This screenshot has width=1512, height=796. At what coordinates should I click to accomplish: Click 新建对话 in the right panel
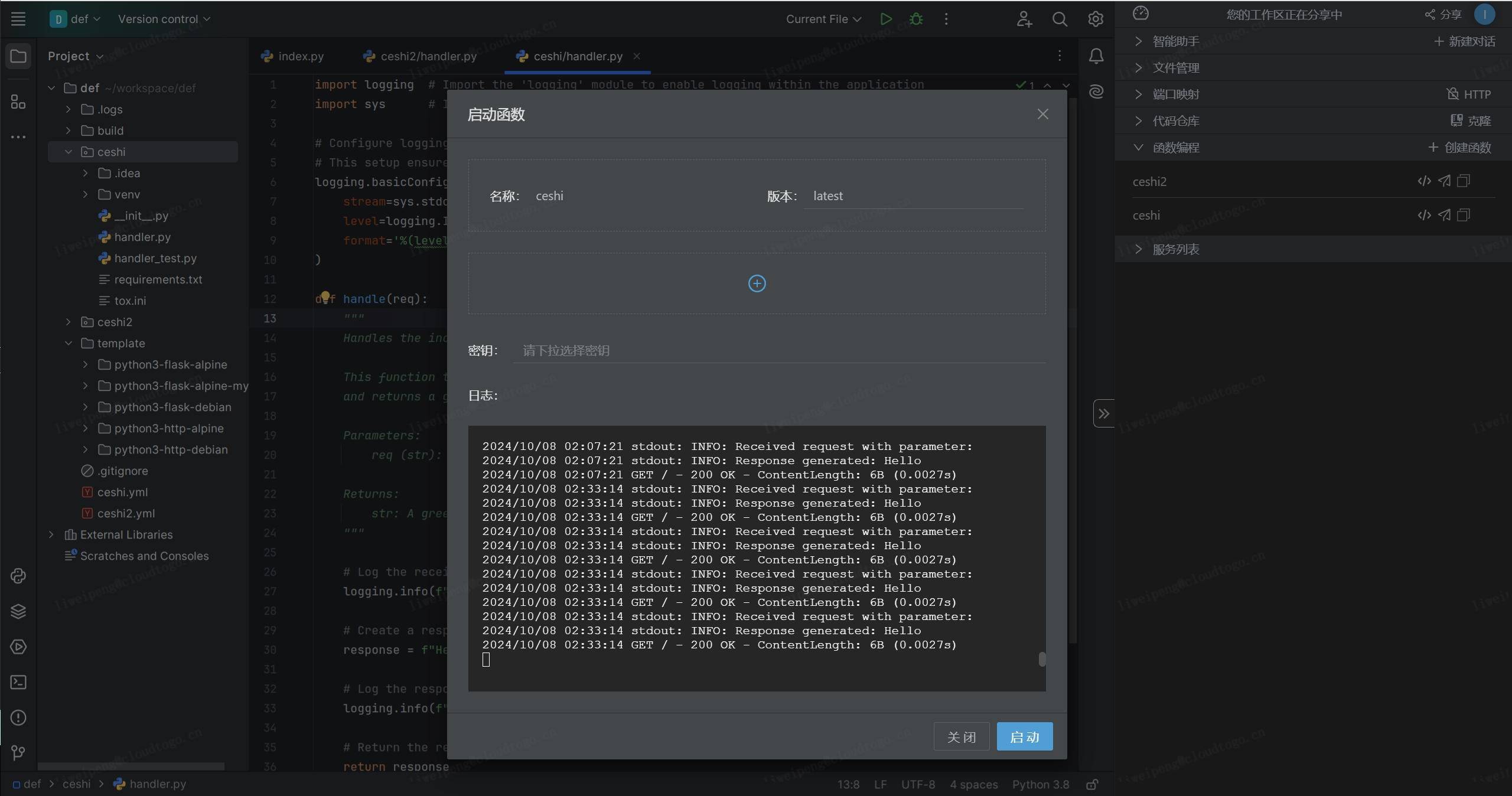(1464, 41)
